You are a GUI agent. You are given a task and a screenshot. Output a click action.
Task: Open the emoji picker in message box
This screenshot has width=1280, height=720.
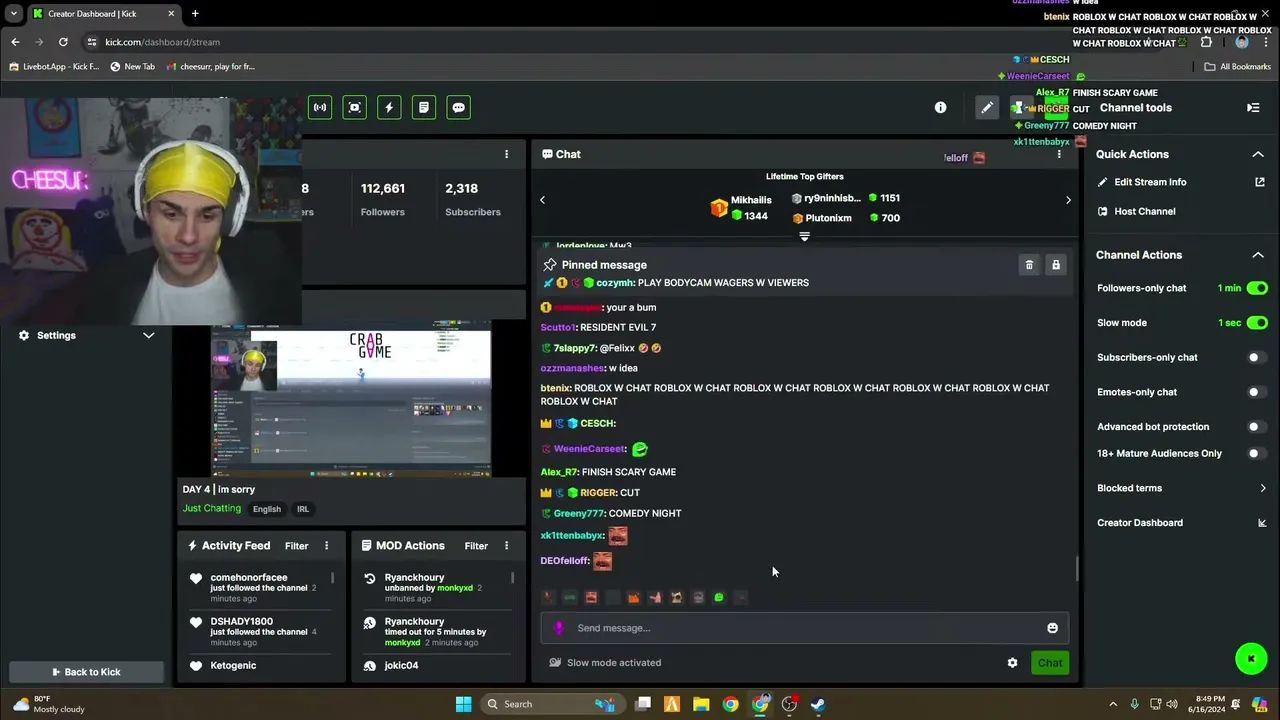[1052, 628]
